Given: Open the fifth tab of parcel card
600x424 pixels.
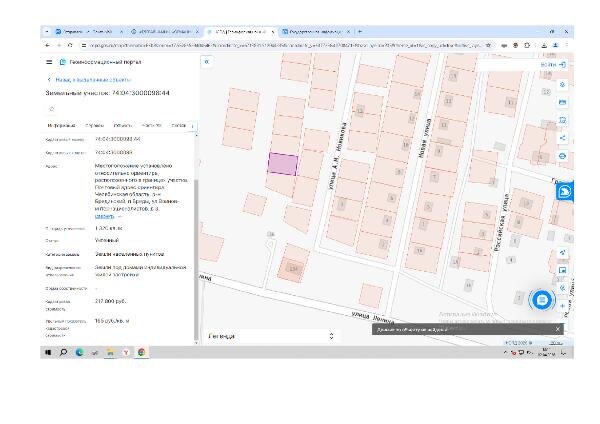Looking at the screenshot, I should click(179, 126).
